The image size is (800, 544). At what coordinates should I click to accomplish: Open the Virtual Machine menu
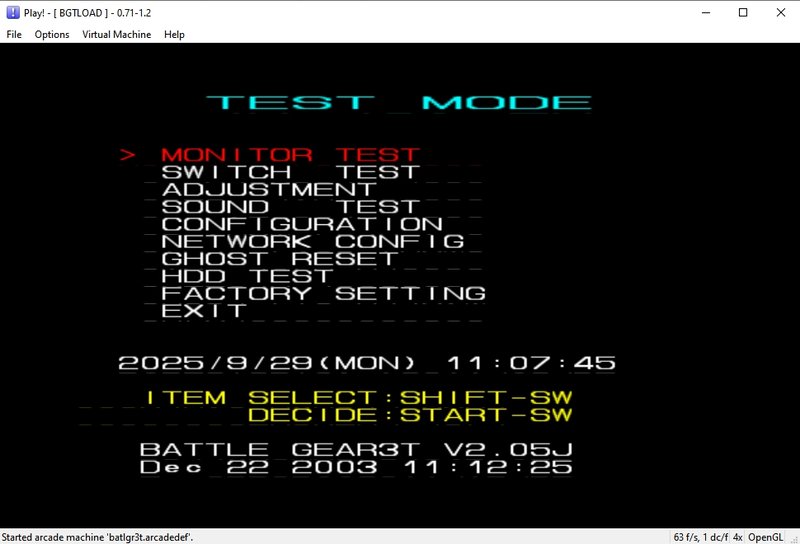click(x=116, y=34)
